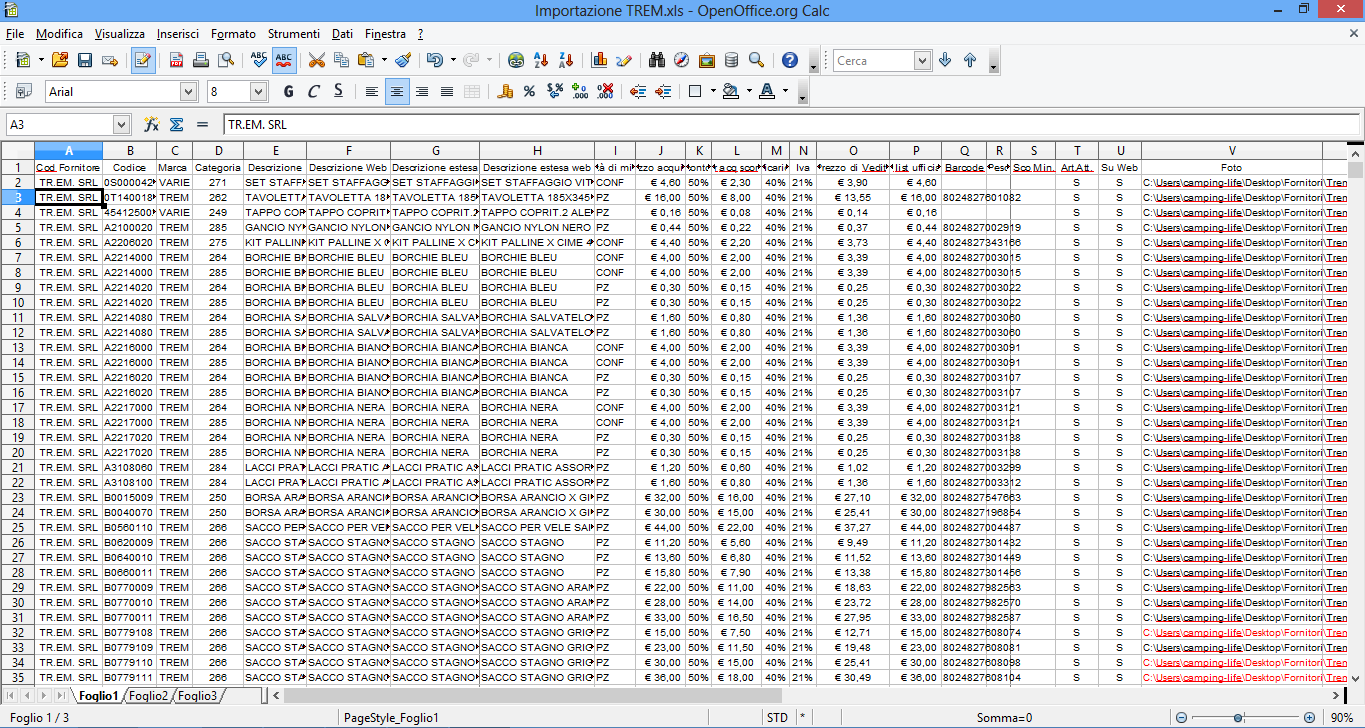Viewport: 1365px width, 728px height.
Task: Click the Find & Replace binoculars icon
Action: [657, 60]
